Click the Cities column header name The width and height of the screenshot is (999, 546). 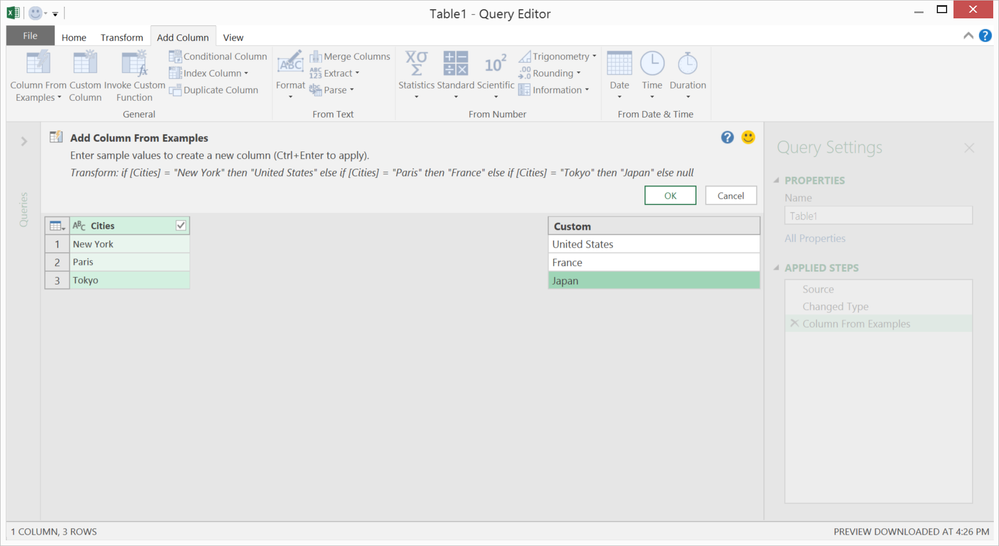click(x=103, y=226)
